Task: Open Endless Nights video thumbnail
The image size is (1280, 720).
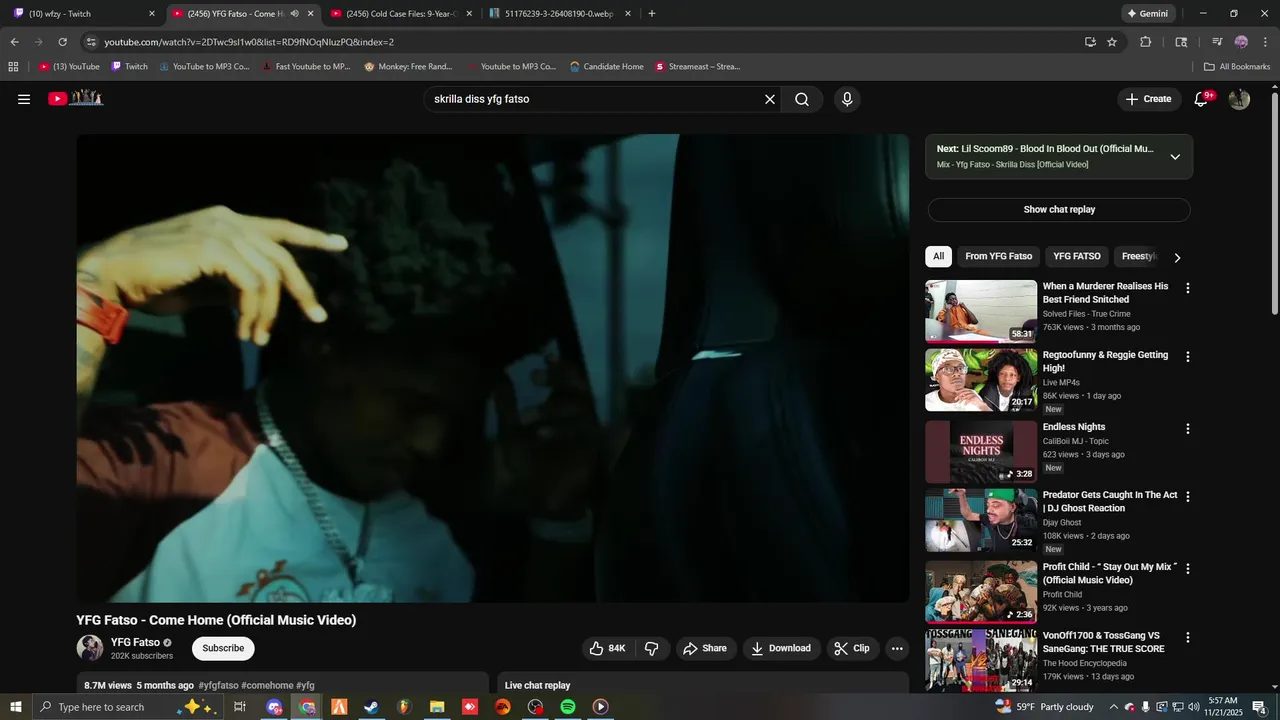Action: [981, 452]
